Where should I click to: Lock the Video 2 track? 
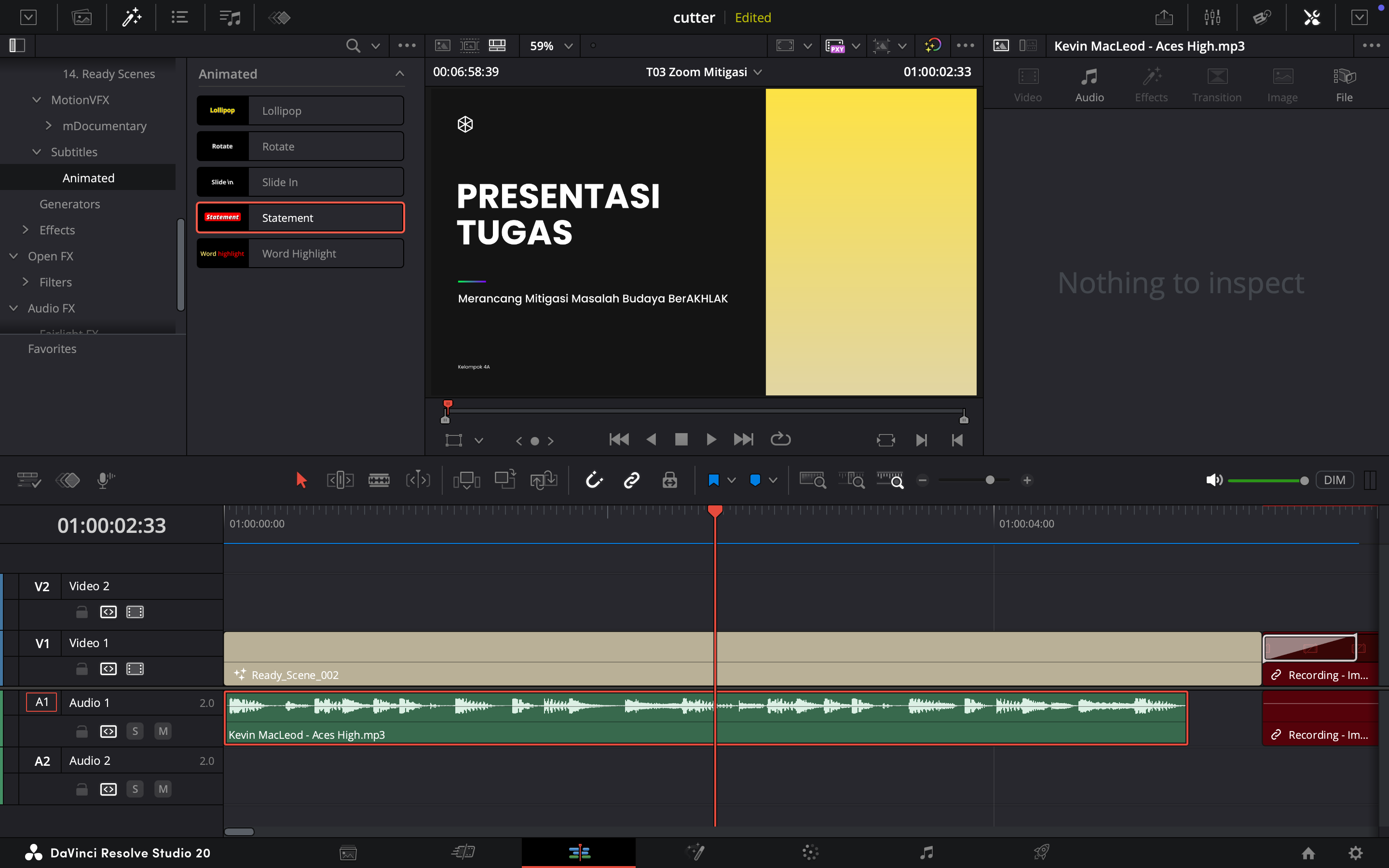pos(82,612)
